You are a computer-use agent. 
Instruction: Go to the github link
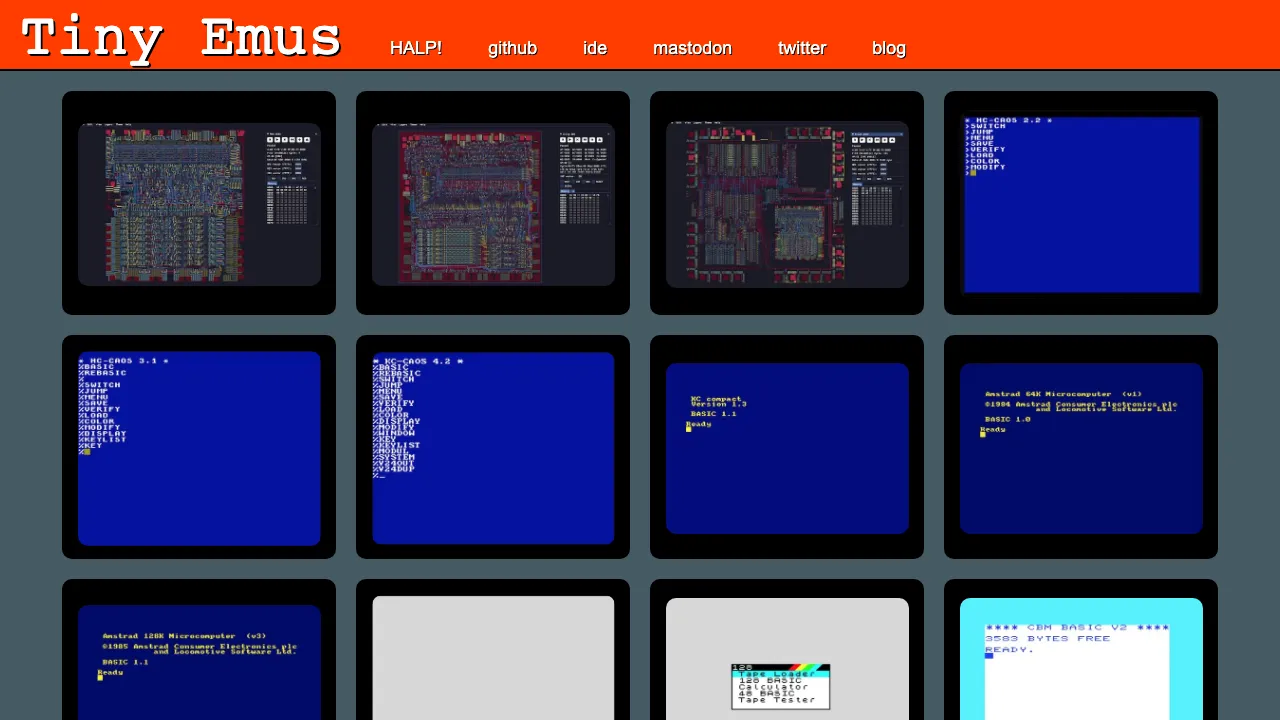tap(512, 48)
